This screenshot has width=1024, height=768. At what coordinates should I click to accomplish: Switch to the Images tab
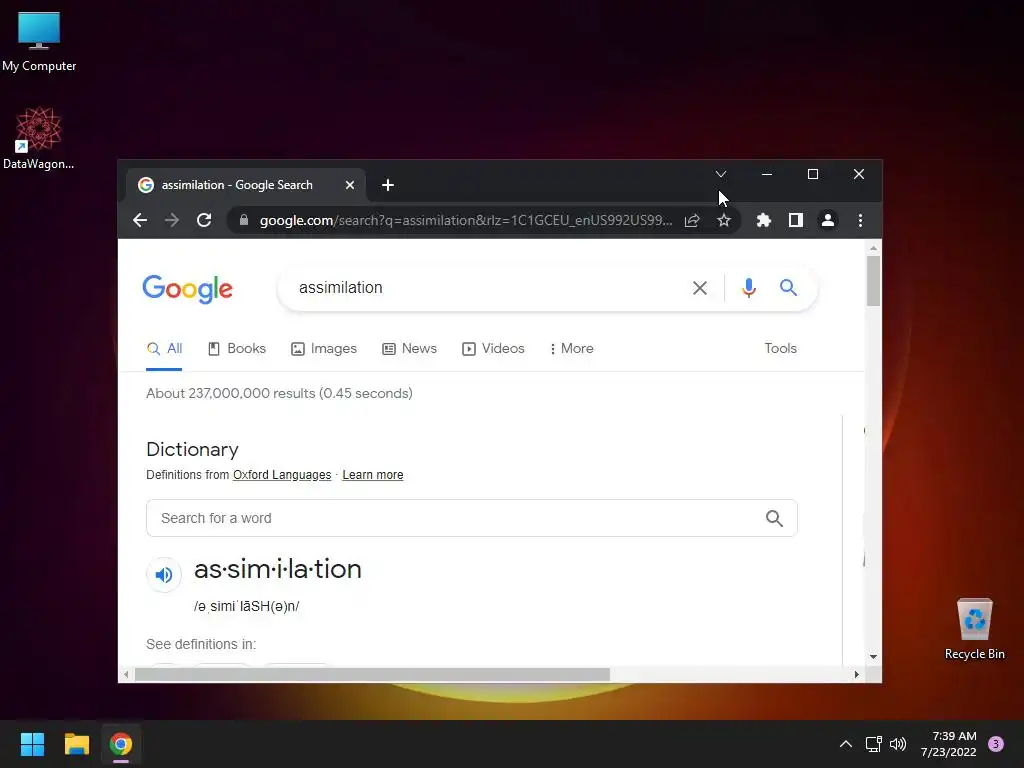tap(324, 349)
